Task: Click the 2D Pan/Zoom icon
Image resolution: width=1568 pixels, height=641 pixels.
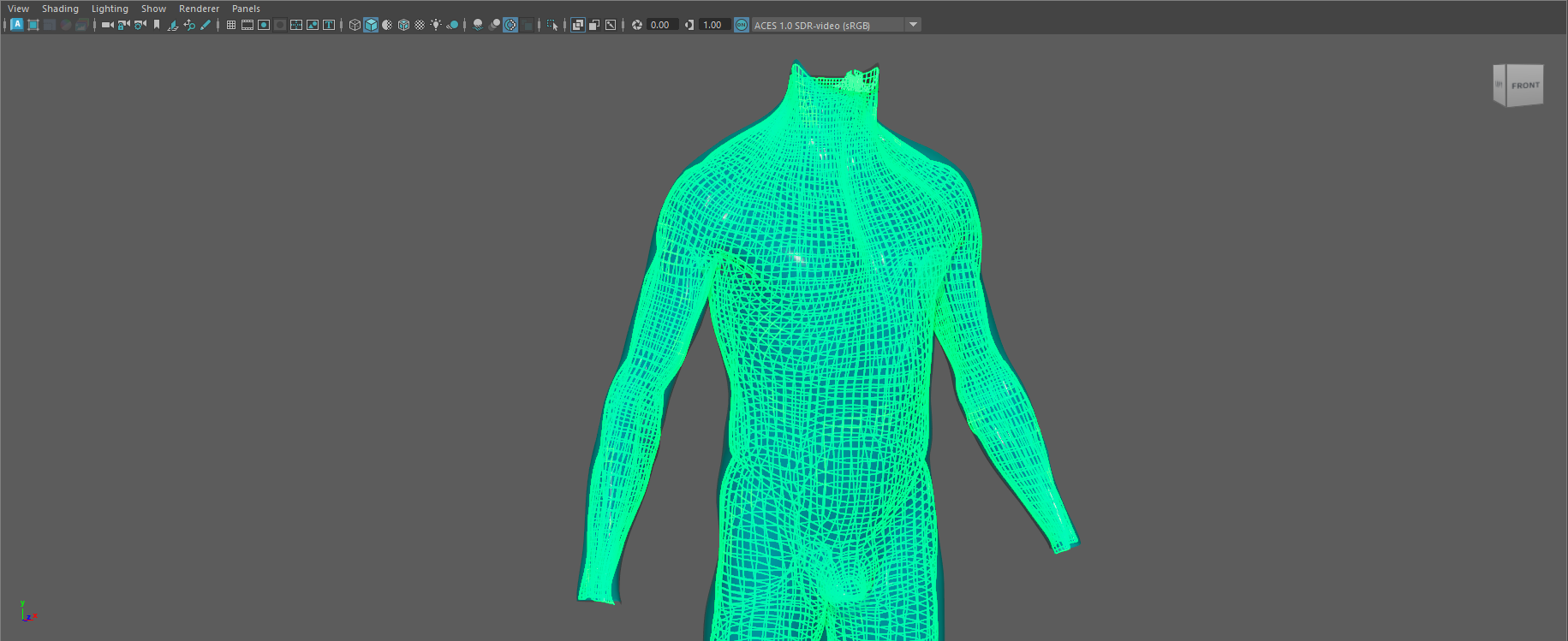Action: [189, 25]
